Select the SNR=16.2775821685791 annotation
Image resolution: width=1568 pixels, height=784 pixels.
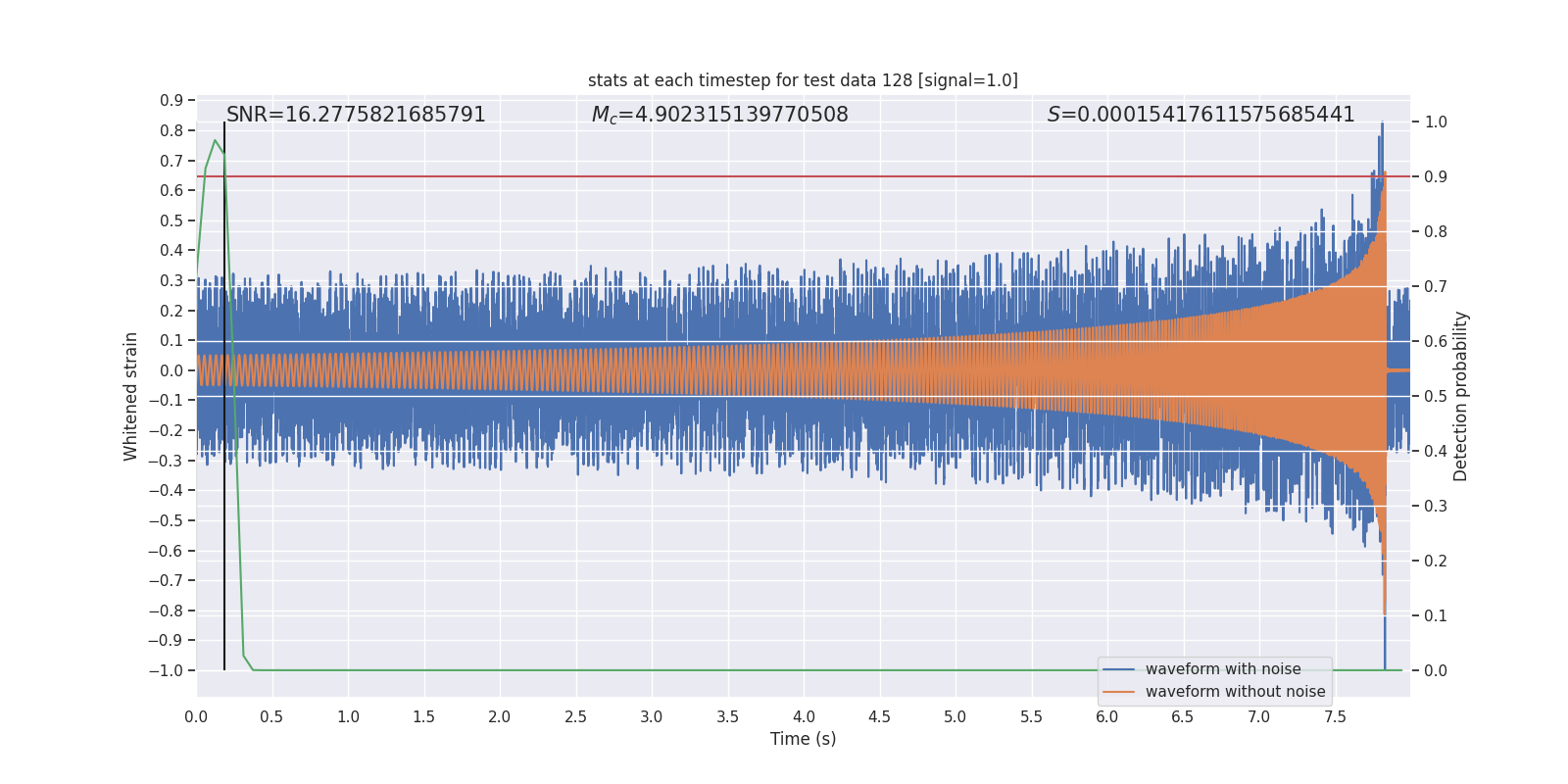click(x=356, y=115)
